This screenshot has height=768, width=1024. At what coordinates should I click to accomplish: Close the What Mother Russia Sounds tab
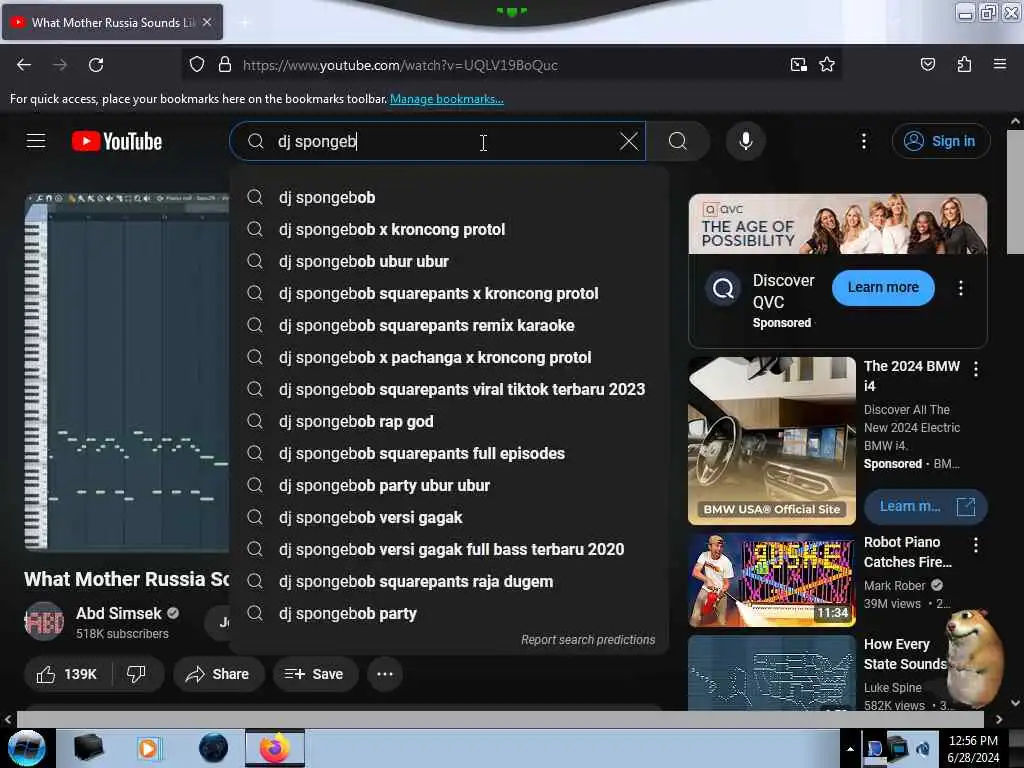coord(207,22)
